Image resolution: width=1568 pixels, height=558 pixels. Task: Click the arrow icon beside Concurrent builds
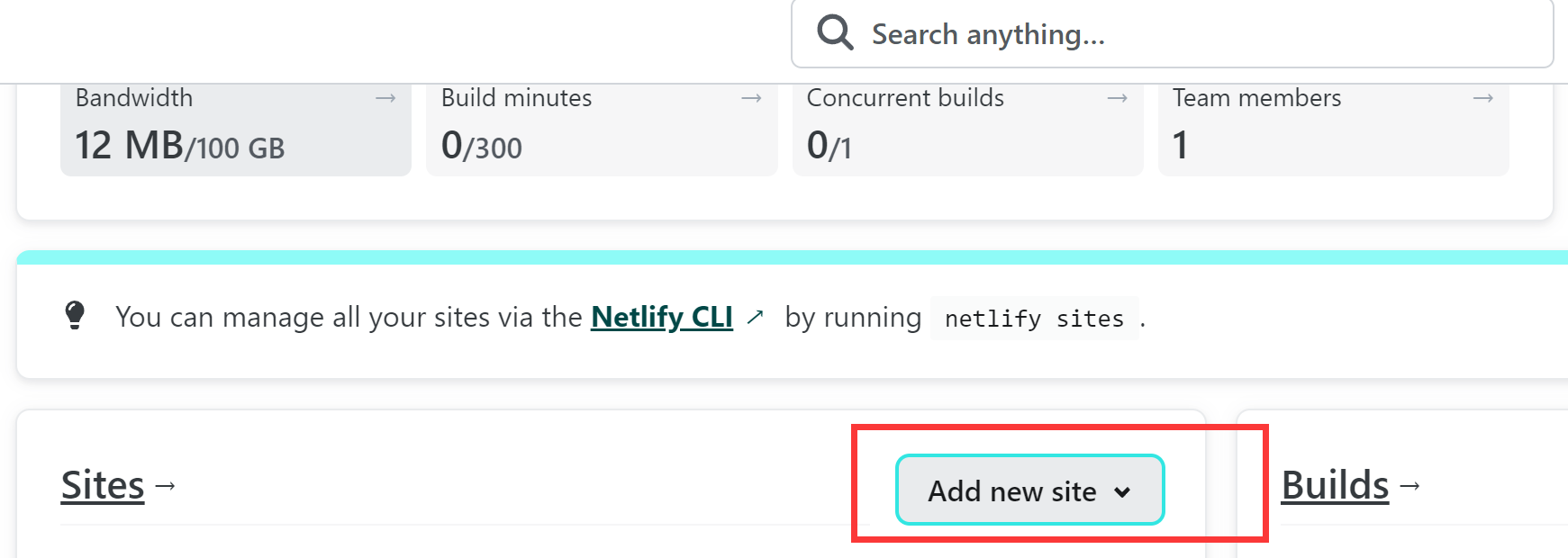[x=1117, y=98]
